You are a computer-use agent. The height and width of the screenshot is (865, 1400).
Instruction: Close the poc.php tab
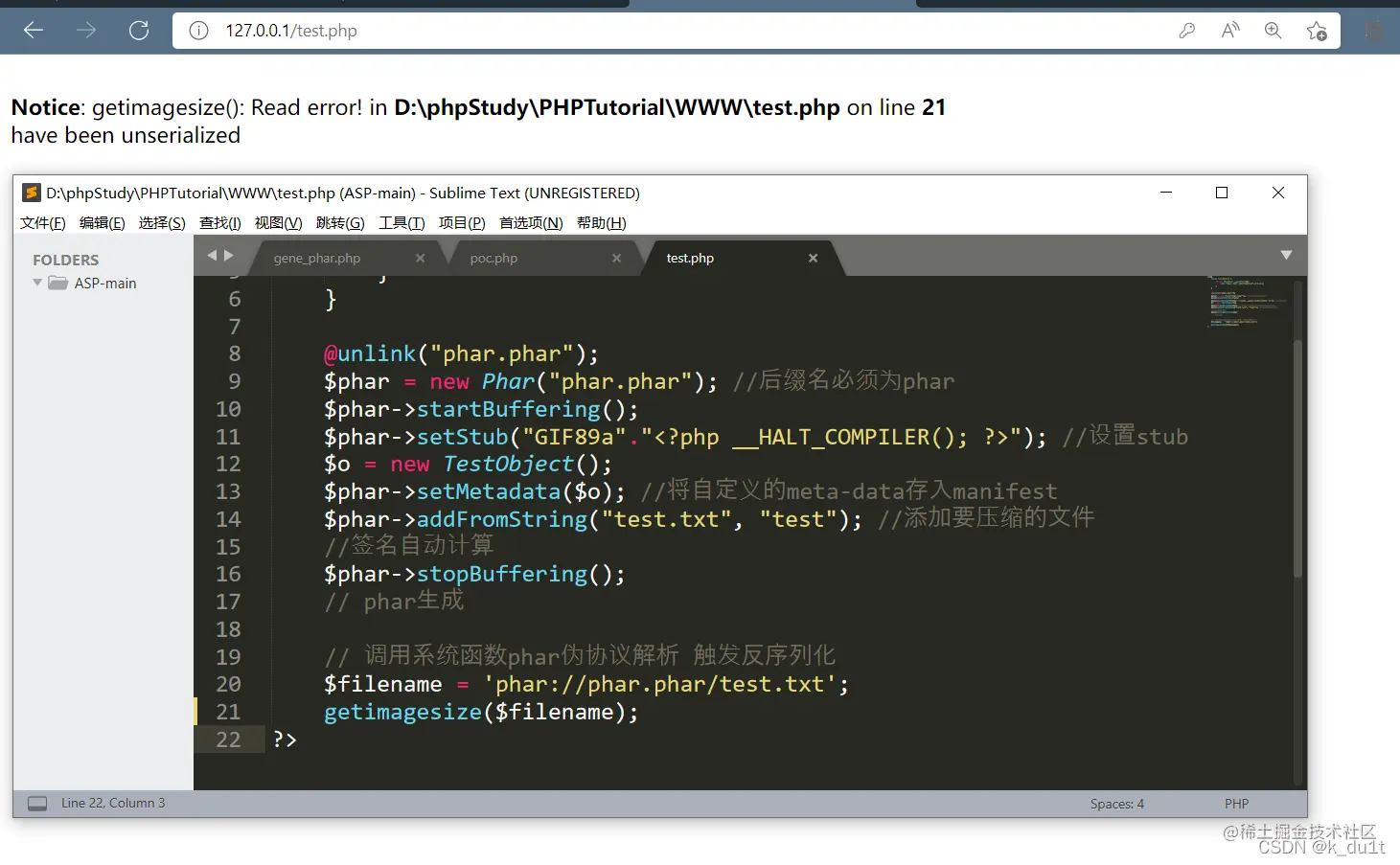(616, 259)
